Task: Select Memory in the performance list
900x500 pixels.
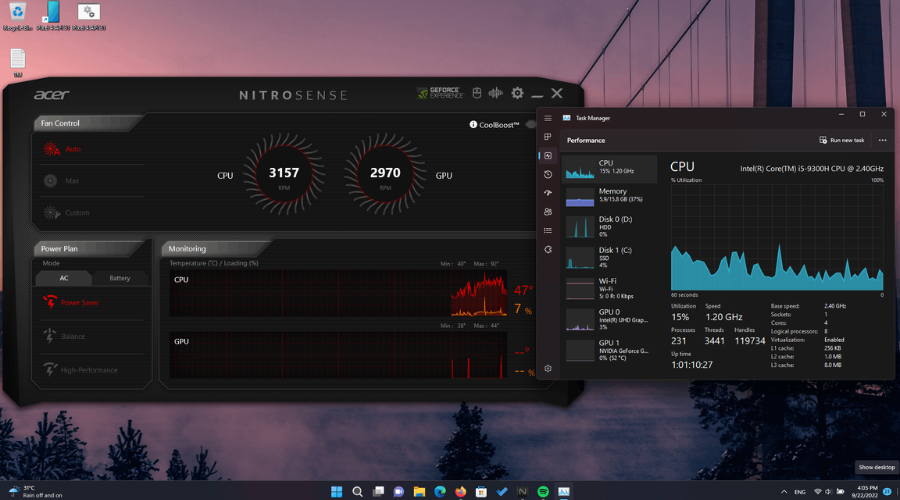Action: (x=610, y=196)
